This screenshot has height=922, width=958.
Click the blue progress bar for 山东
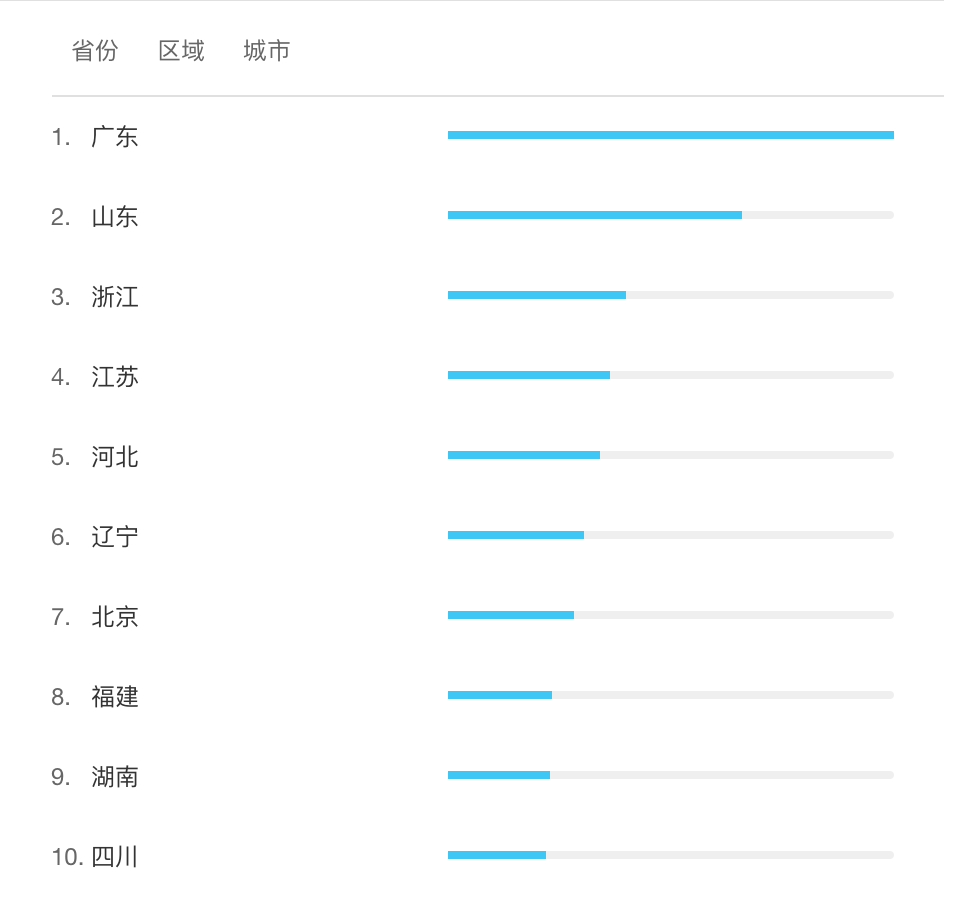click(595, 215)
